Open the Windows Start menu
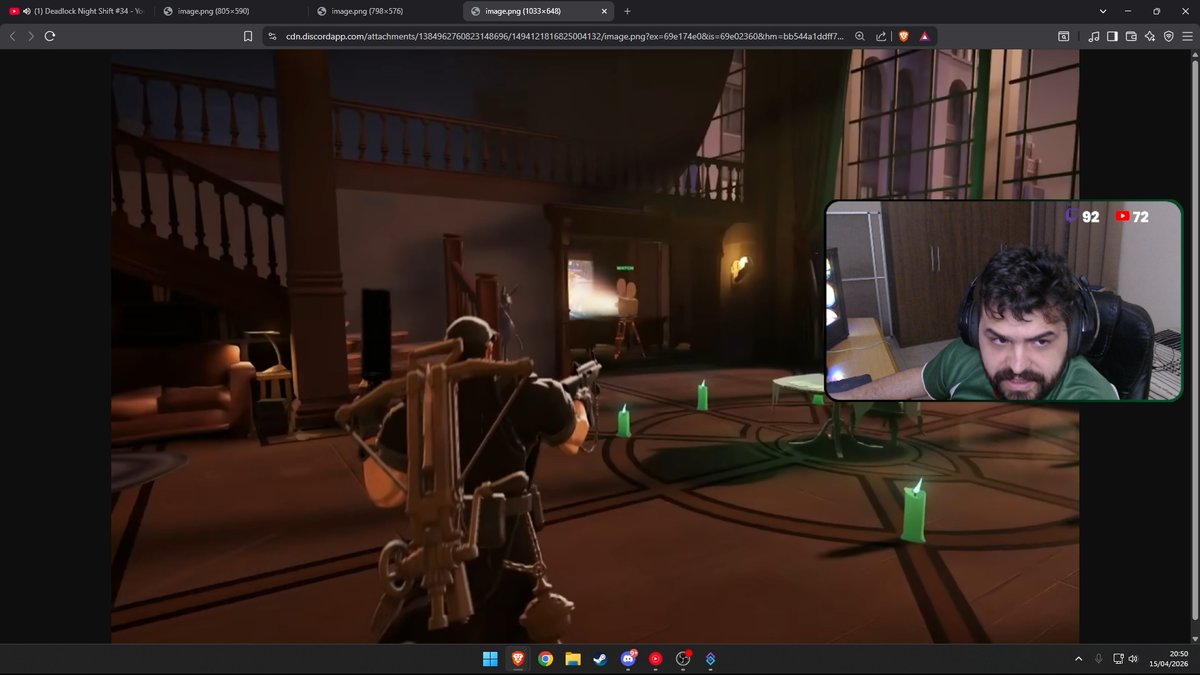The image size is (1200, 675). tap(490, 659)
